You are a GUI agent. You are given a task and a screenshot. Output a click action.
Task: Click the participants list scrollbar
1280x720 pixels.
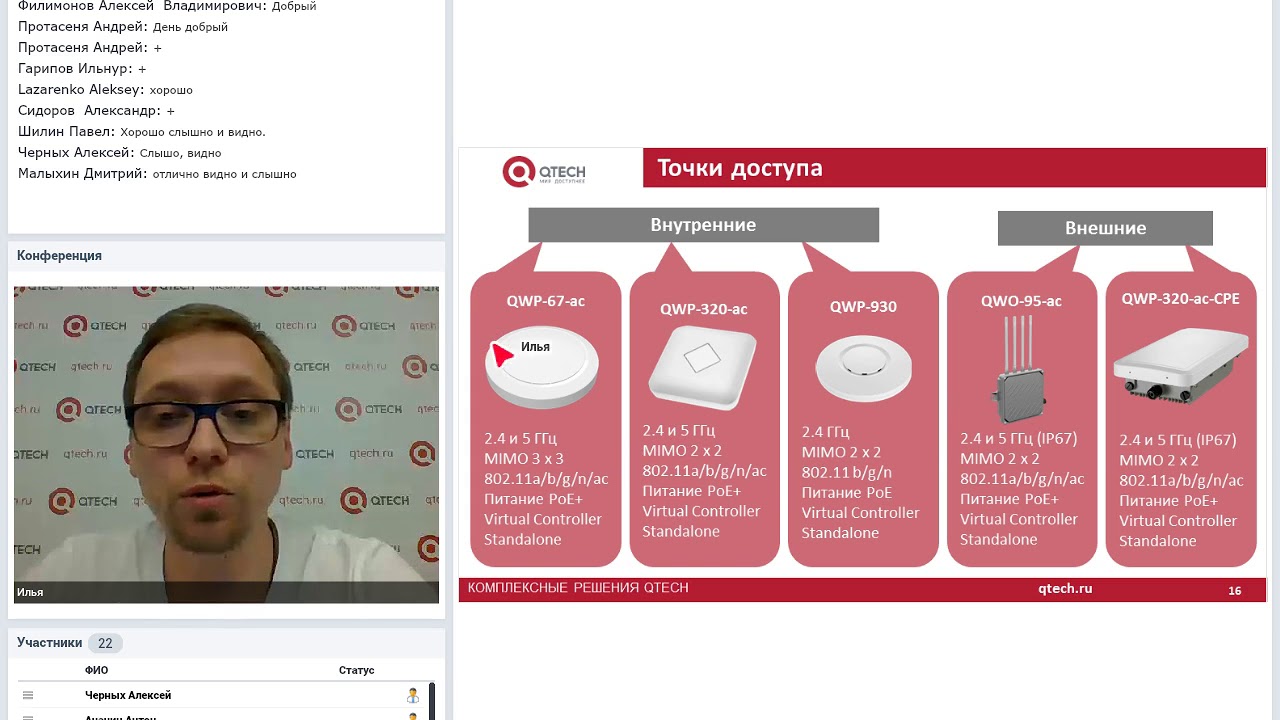coord(432,700)
